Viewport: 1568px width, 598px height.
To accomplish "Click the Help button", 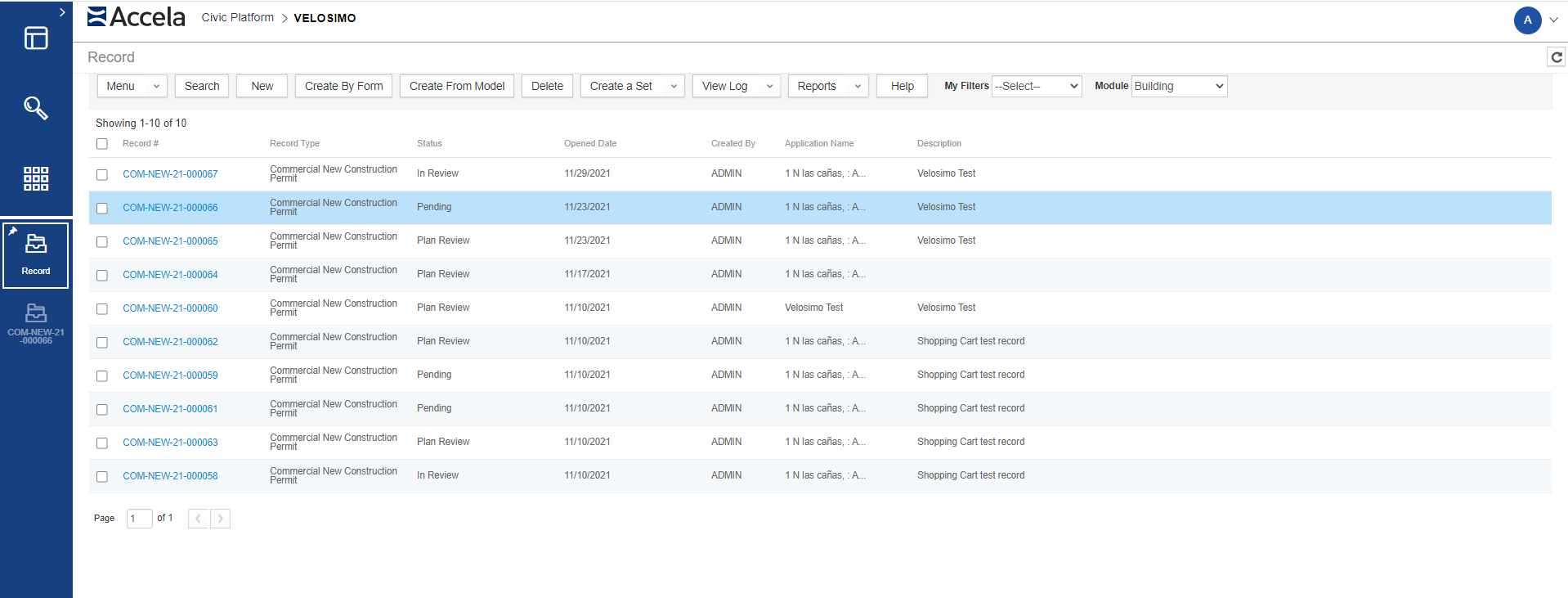I will pos(903,86).
